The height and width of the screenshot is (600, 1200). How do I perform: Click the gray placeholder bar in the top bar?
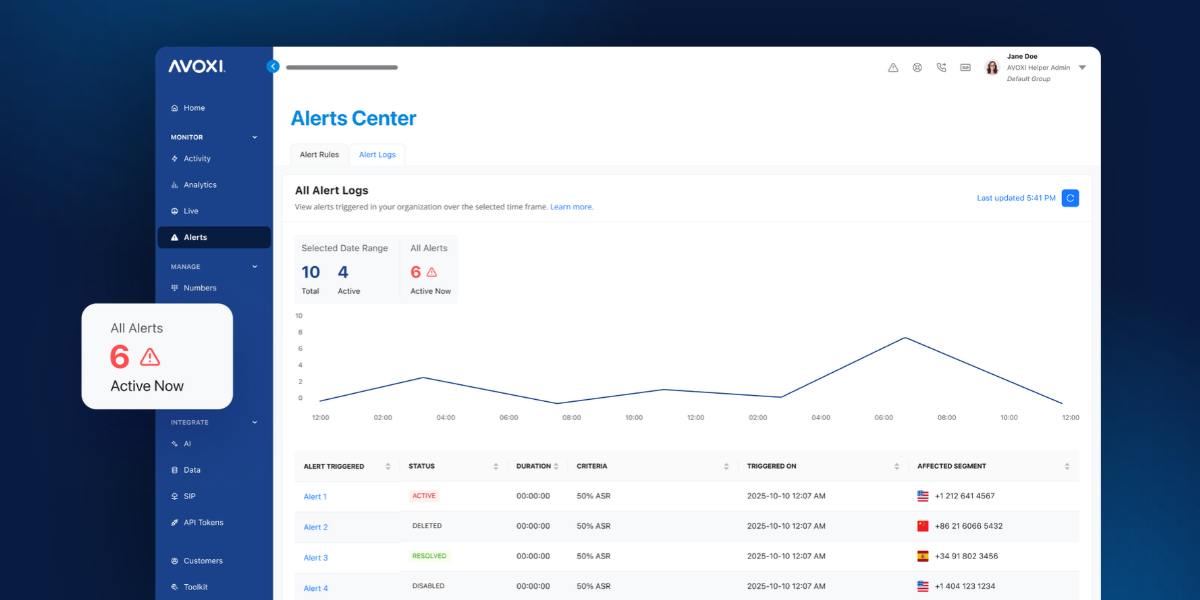342,67
